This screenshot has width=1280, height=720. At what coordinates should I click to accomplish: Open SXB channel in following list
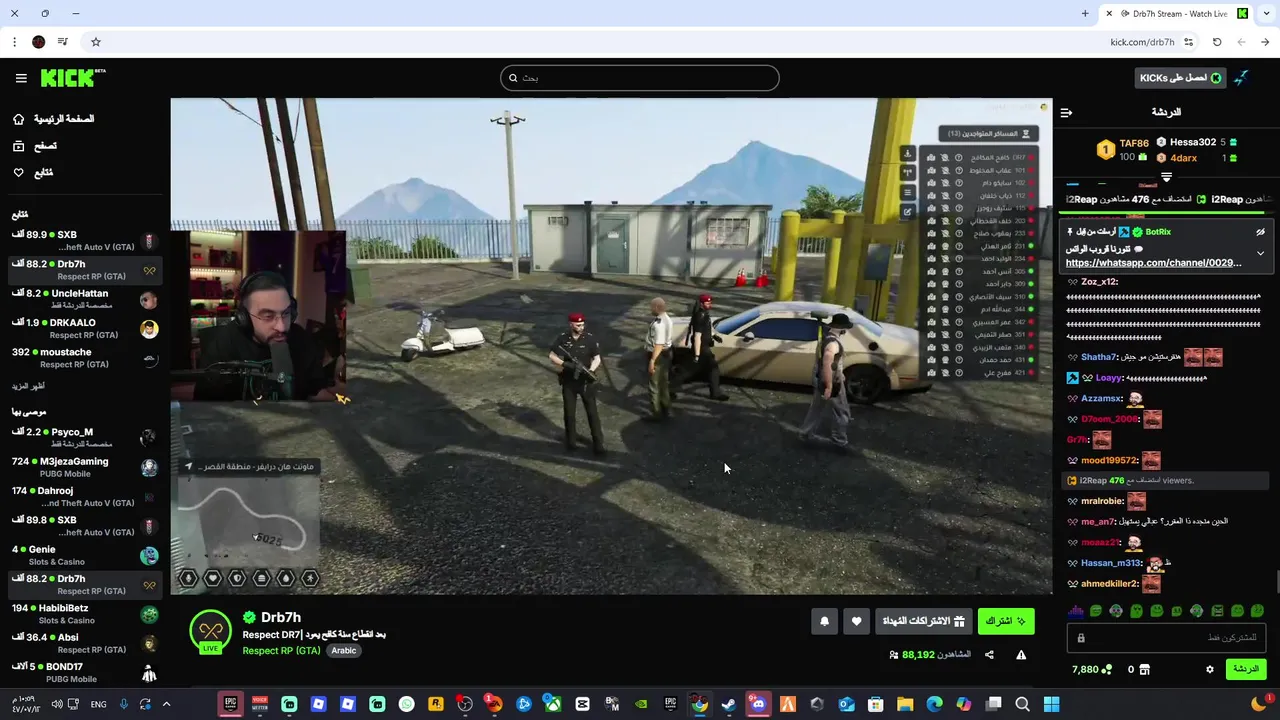(x=84, y=241)
